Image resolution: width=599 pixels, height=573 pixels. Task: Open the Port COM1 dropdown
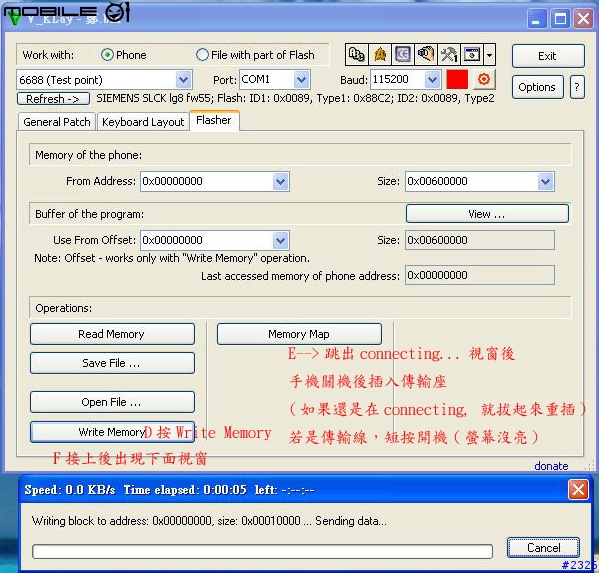pyautogui.click(x=301, y=79)
